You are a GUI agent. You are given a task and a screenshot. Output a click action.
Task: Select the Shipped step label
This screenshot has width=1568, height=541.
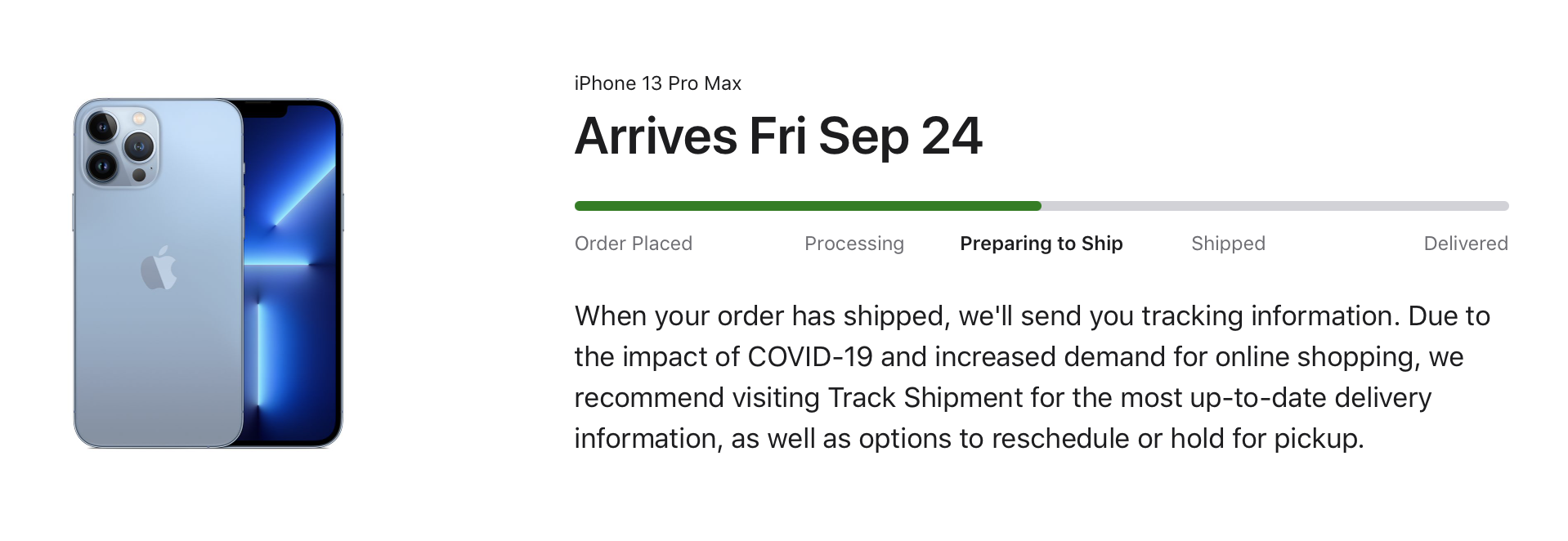pyautogui.click(x=1228, y=244)
